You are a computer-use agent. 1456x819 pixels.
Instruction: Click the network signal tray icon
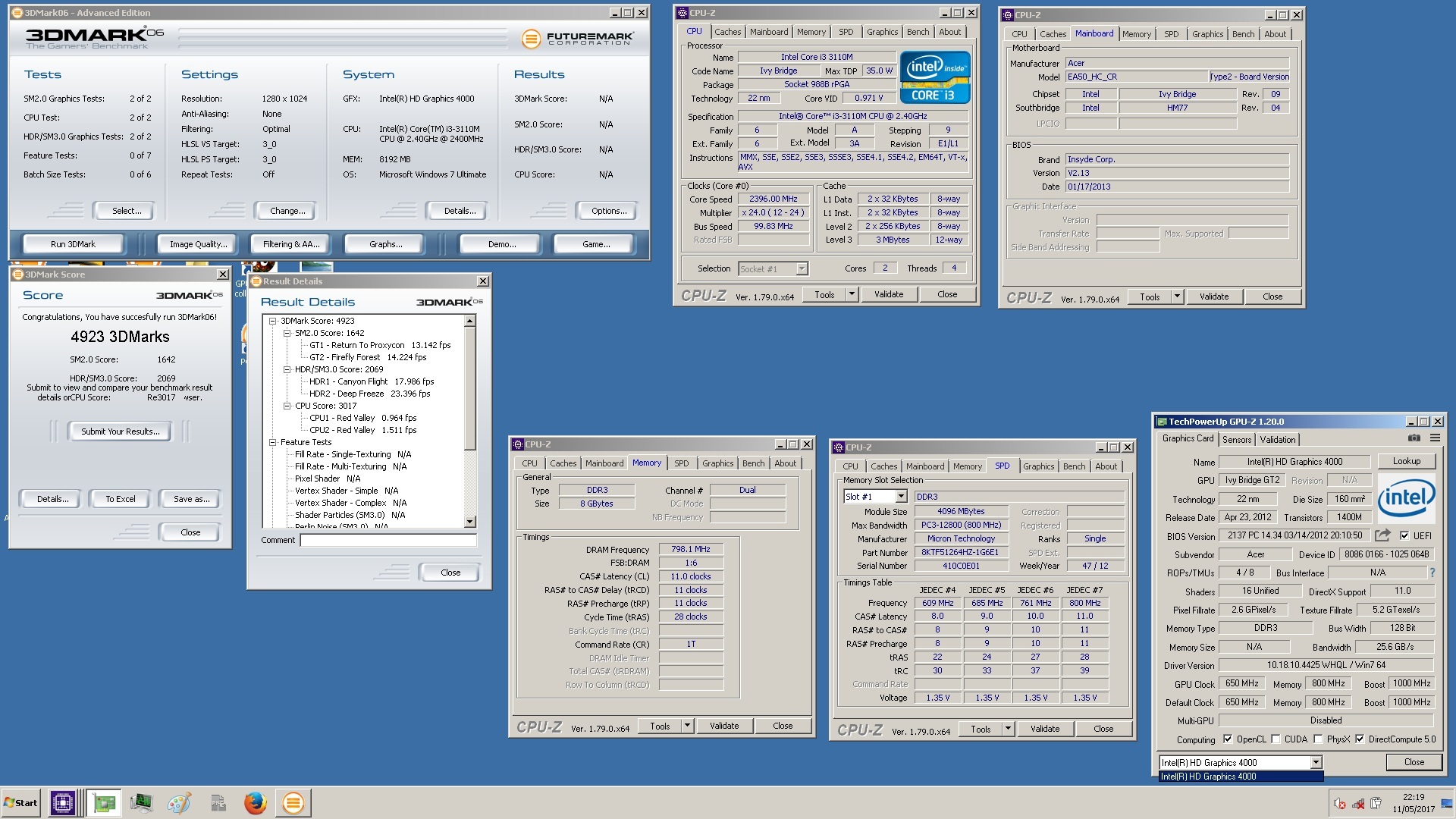[1358, 804]
